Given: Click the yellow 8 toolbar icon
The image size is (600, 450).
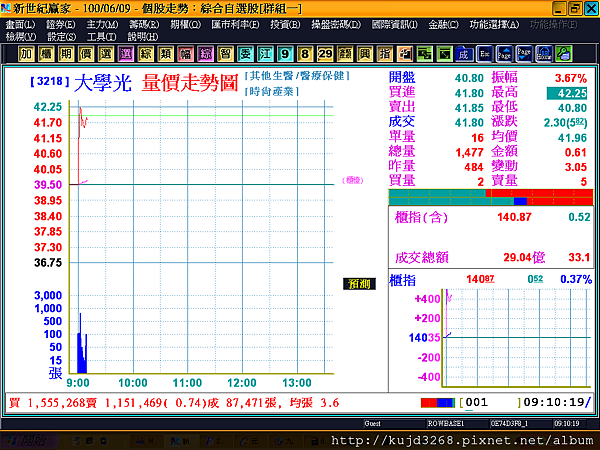Looking at the screenshot, I should click(305, 54).
